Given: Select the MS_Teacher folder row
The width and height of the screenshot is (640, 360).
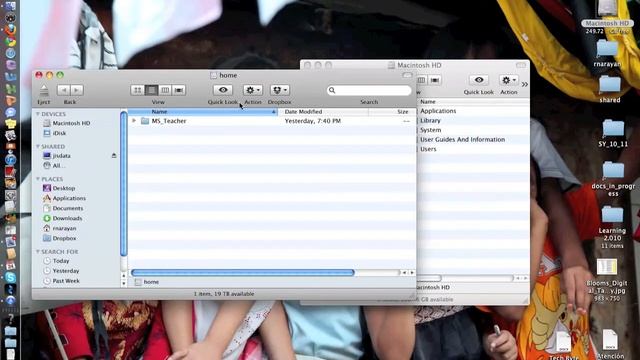Looking at the screenshot, I should point(272,121).
